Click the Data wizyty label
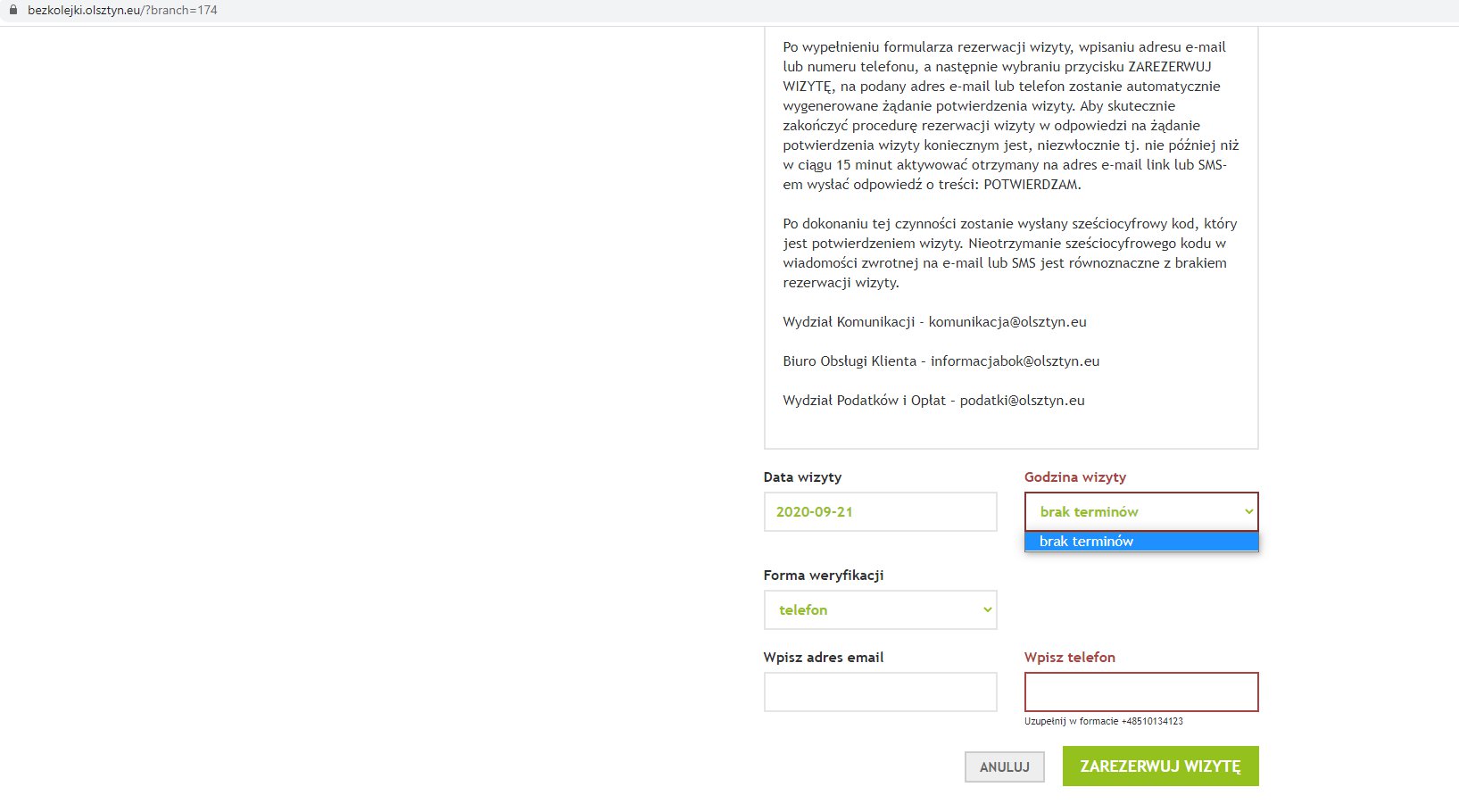The image size is (1459, 812). 802,477
